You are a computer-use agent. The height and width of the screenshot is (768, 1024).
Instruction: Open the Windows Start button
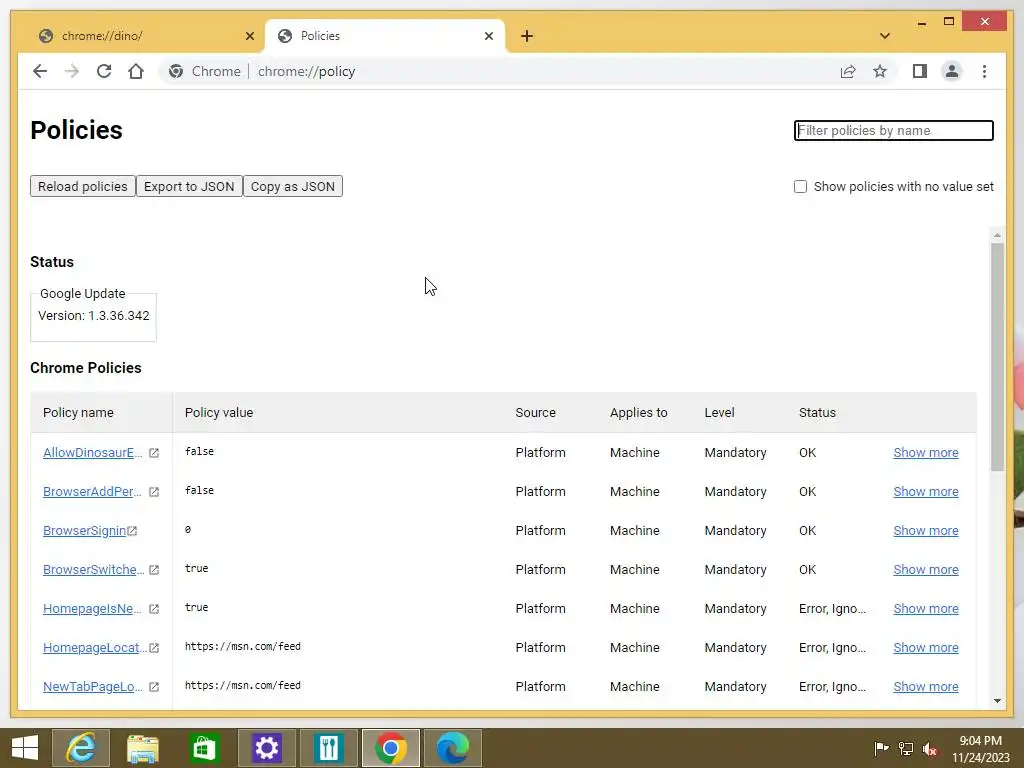tap(25, 748)
